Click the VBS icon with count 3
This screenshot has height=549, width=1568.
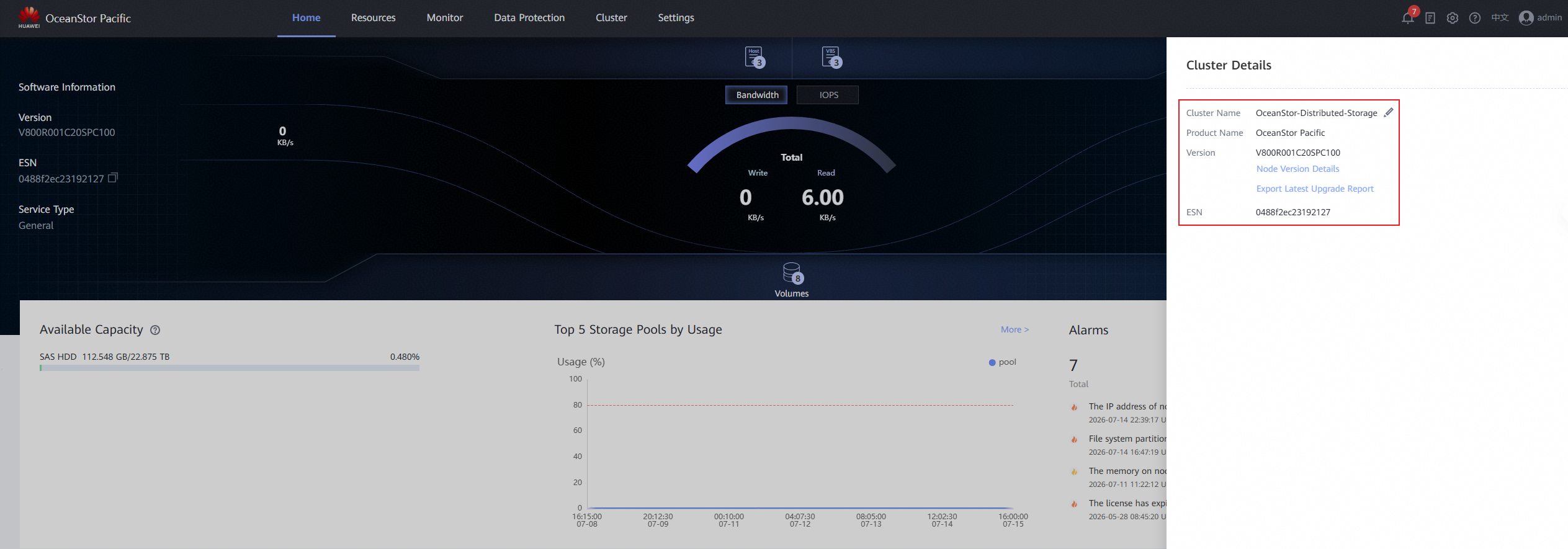click(x=831, y=57)
